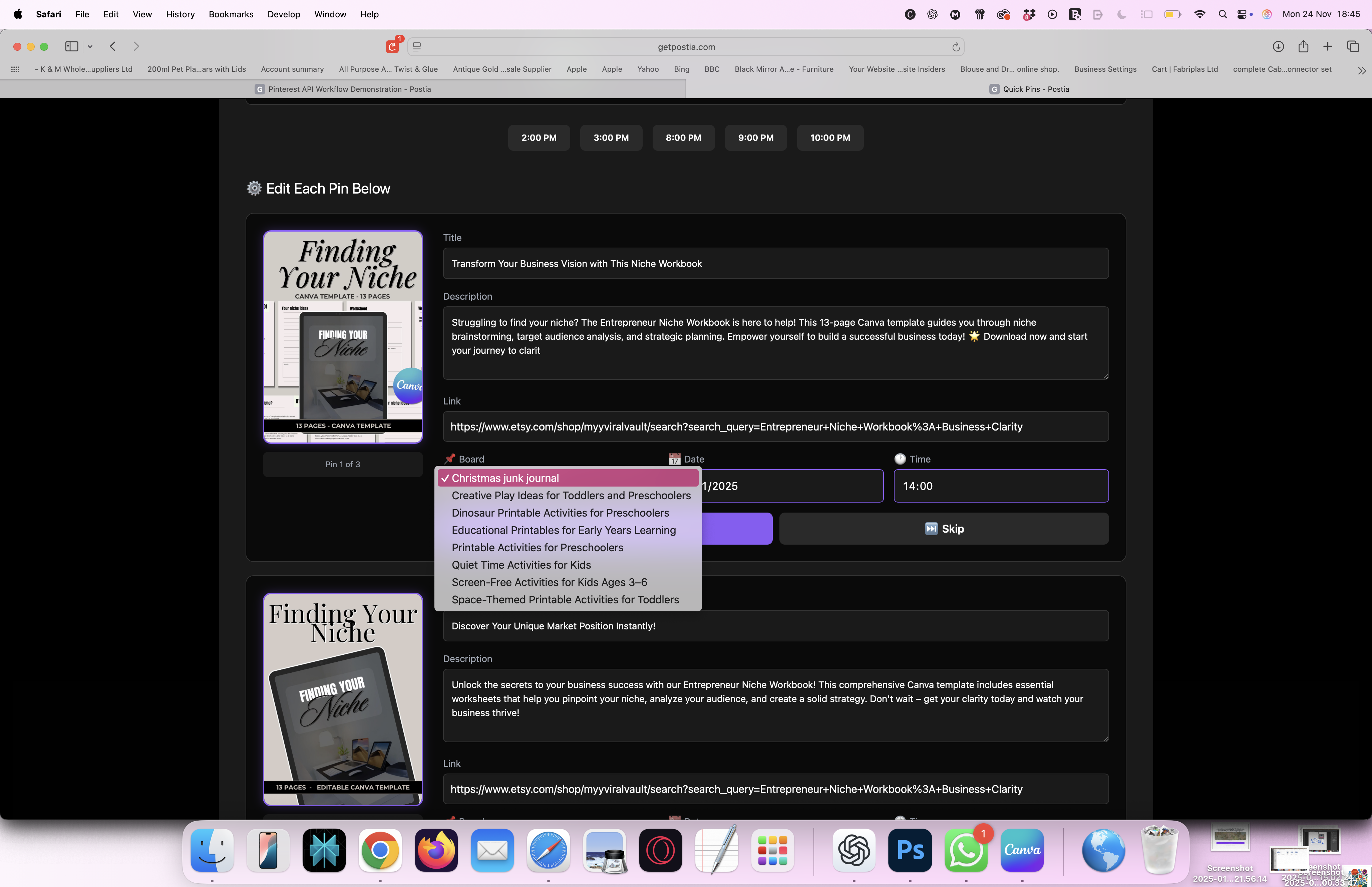Open Canva app in the Dock
The height and width of the screenshot is (887, 1372).
tap(1022, 850)
